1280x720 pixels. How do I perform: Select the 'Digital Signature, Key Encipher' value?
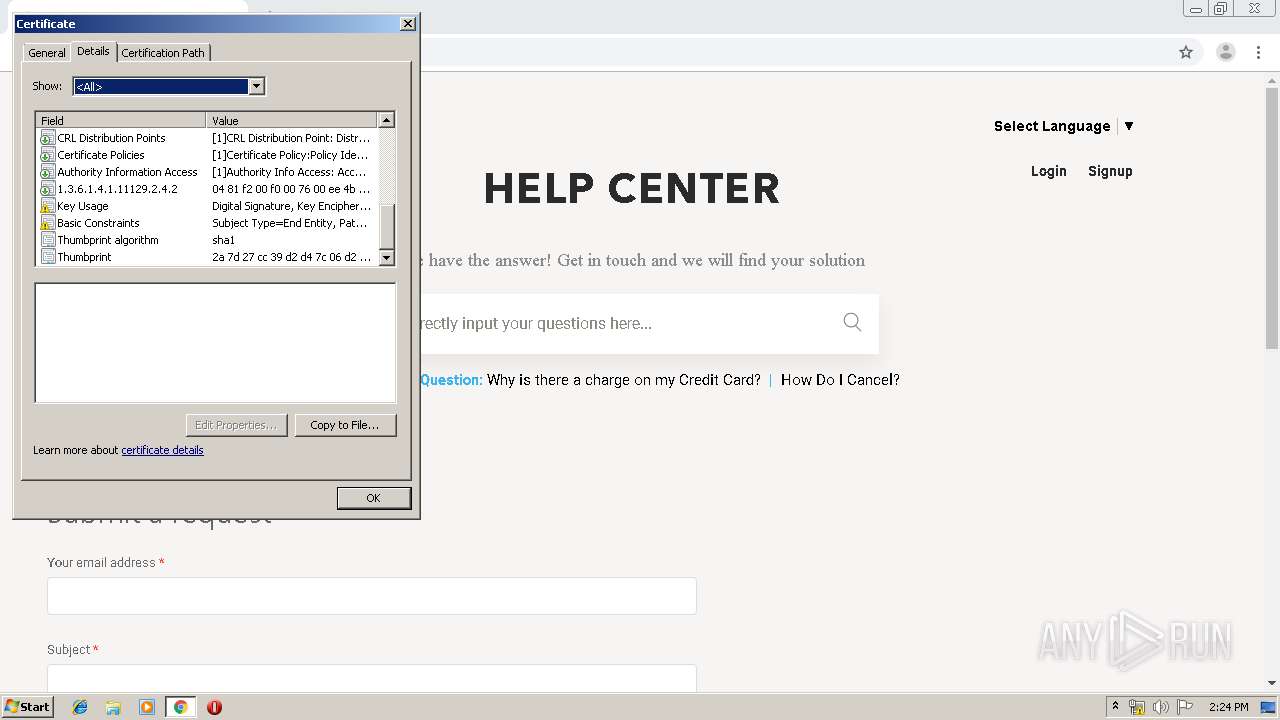click(291, 206)
